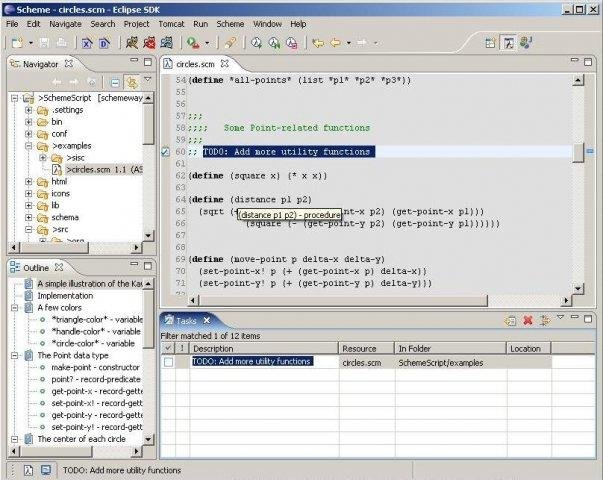Select the circles.scm editor tab
Viewport: 603px width, 480px height.
[195, 64]
